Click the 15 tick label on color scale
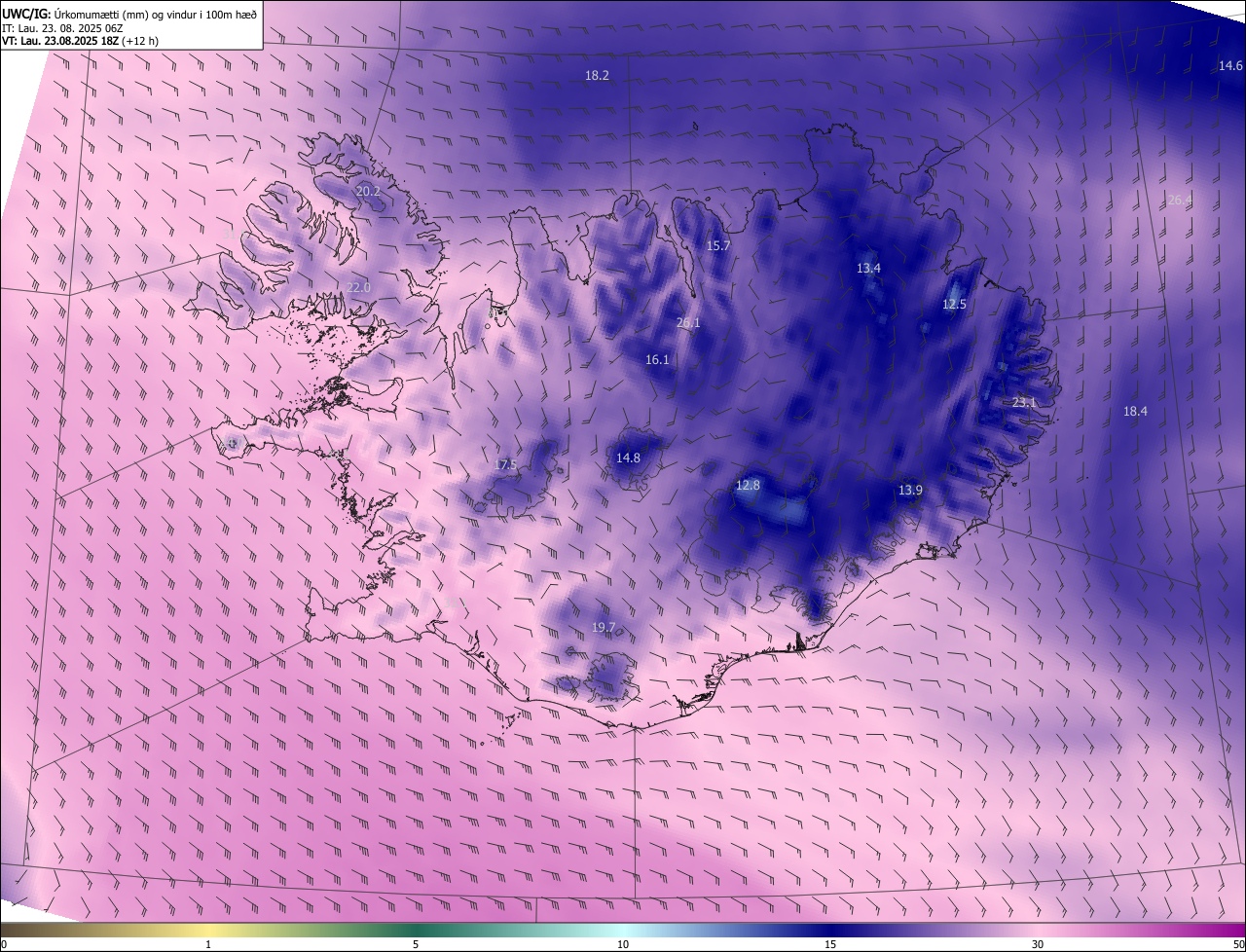The width and height of the screenshot is (1246, 952). 830,944
